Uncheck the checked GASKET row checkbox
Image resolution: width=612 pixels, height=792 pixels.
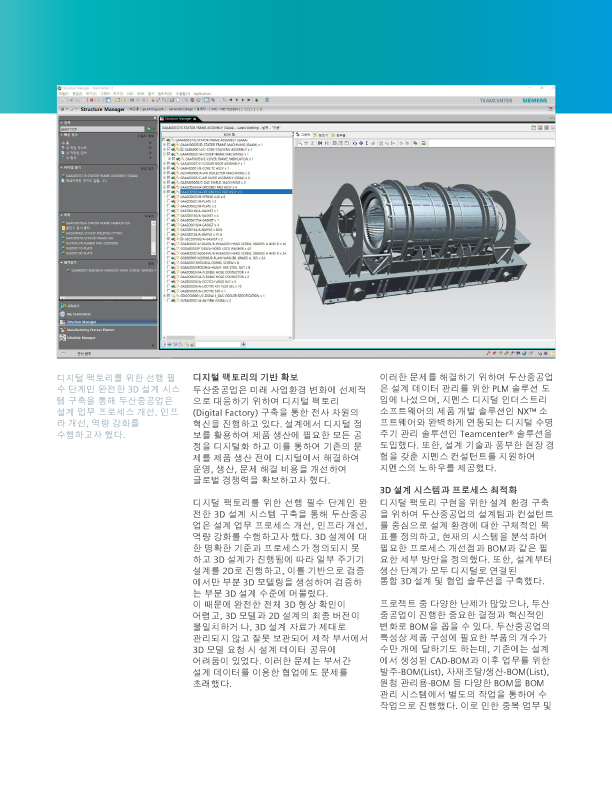[x=169, y=239]
